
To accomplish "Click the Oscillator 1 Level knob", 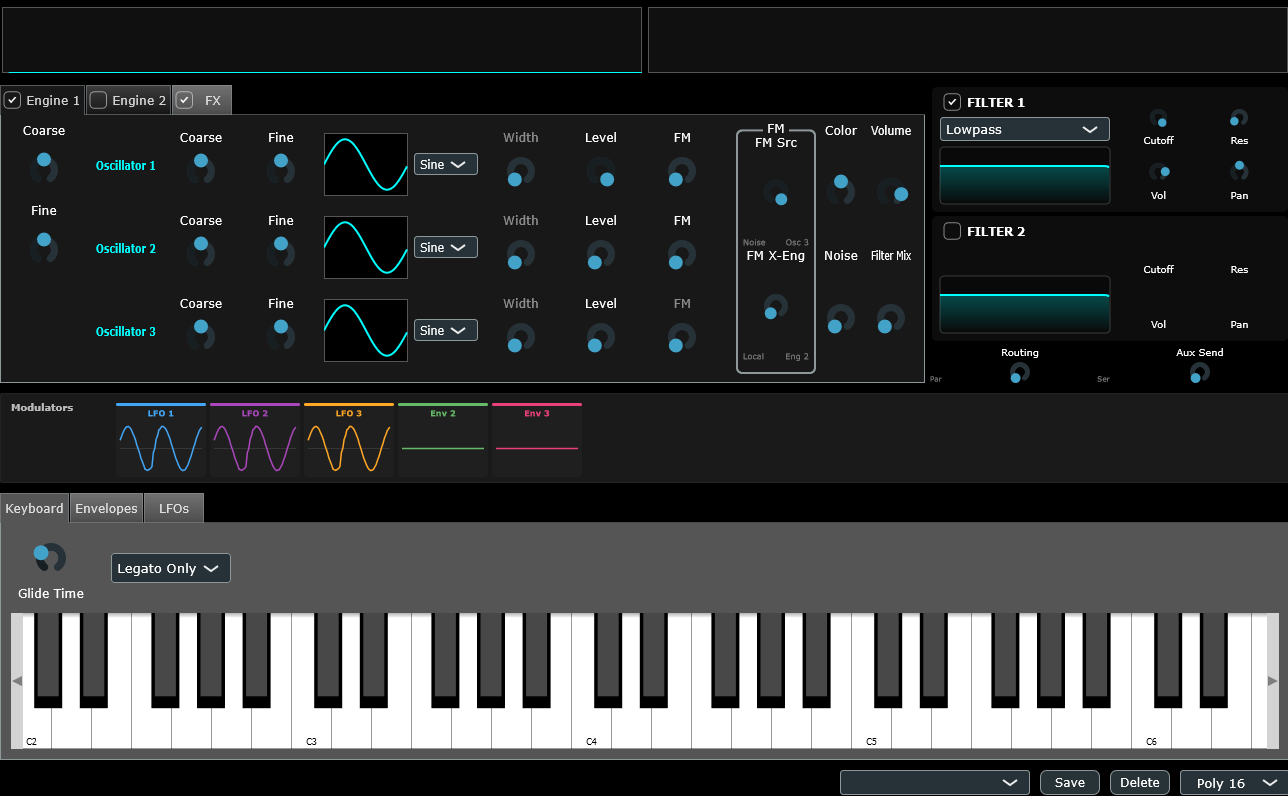I will [601, 172].
